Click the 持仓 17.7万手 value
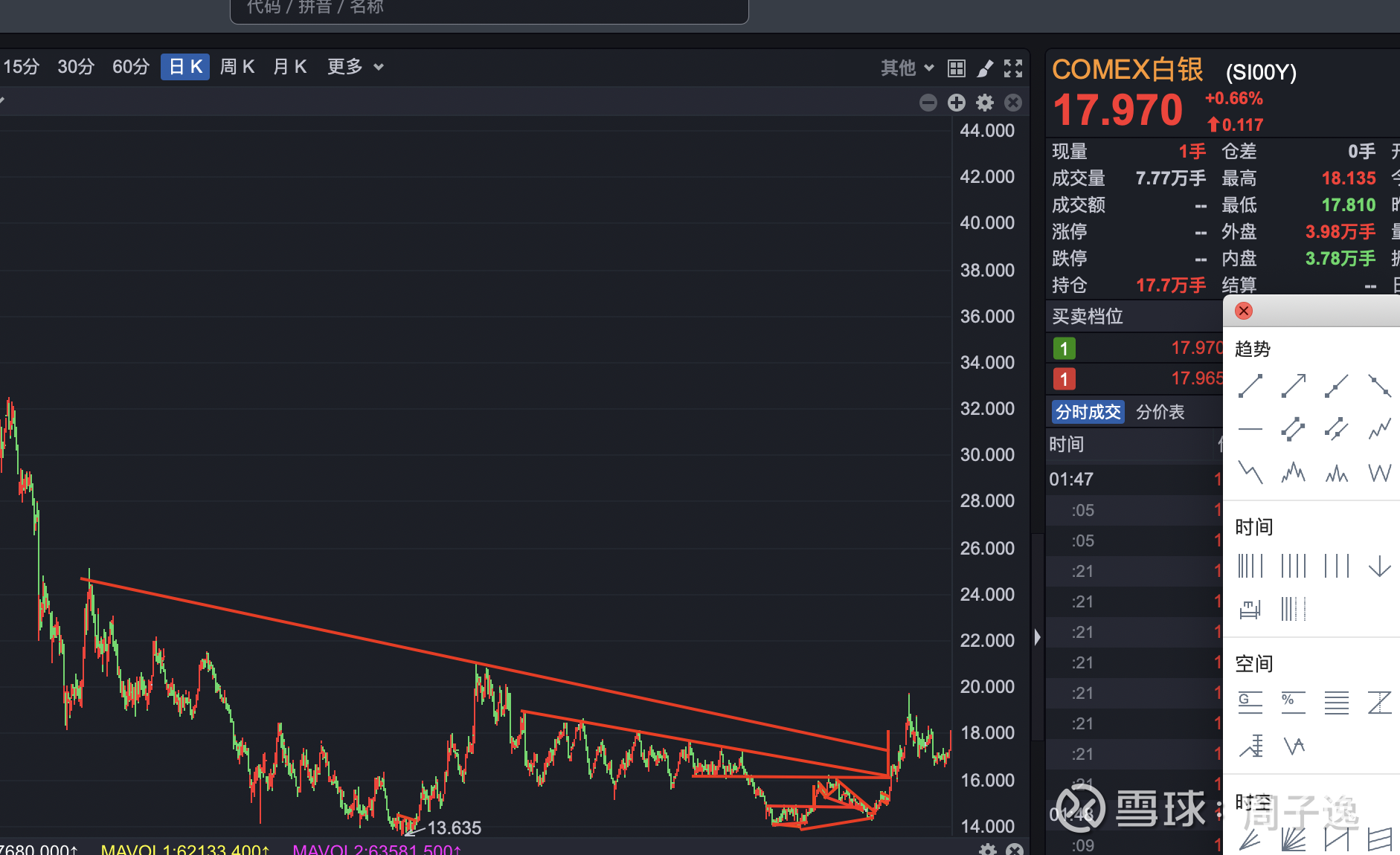Image resolution: width=1400 pixels, height=855 pixels. click(x=1171, y=285)
